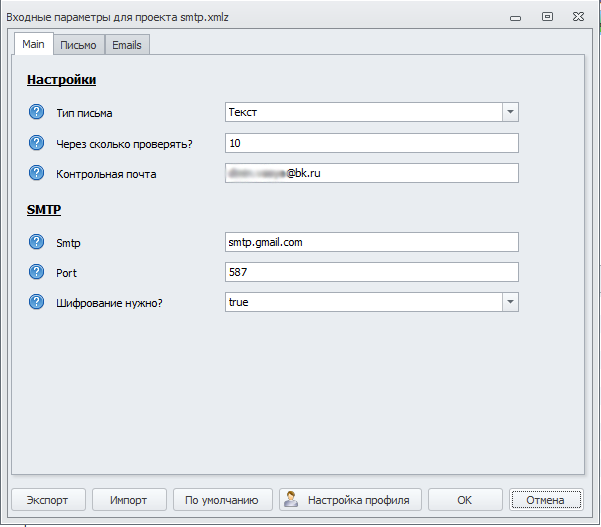Dismiss dialog with the Отмена button
This screenshot has width=601, height=527.
tap(545, 500)
